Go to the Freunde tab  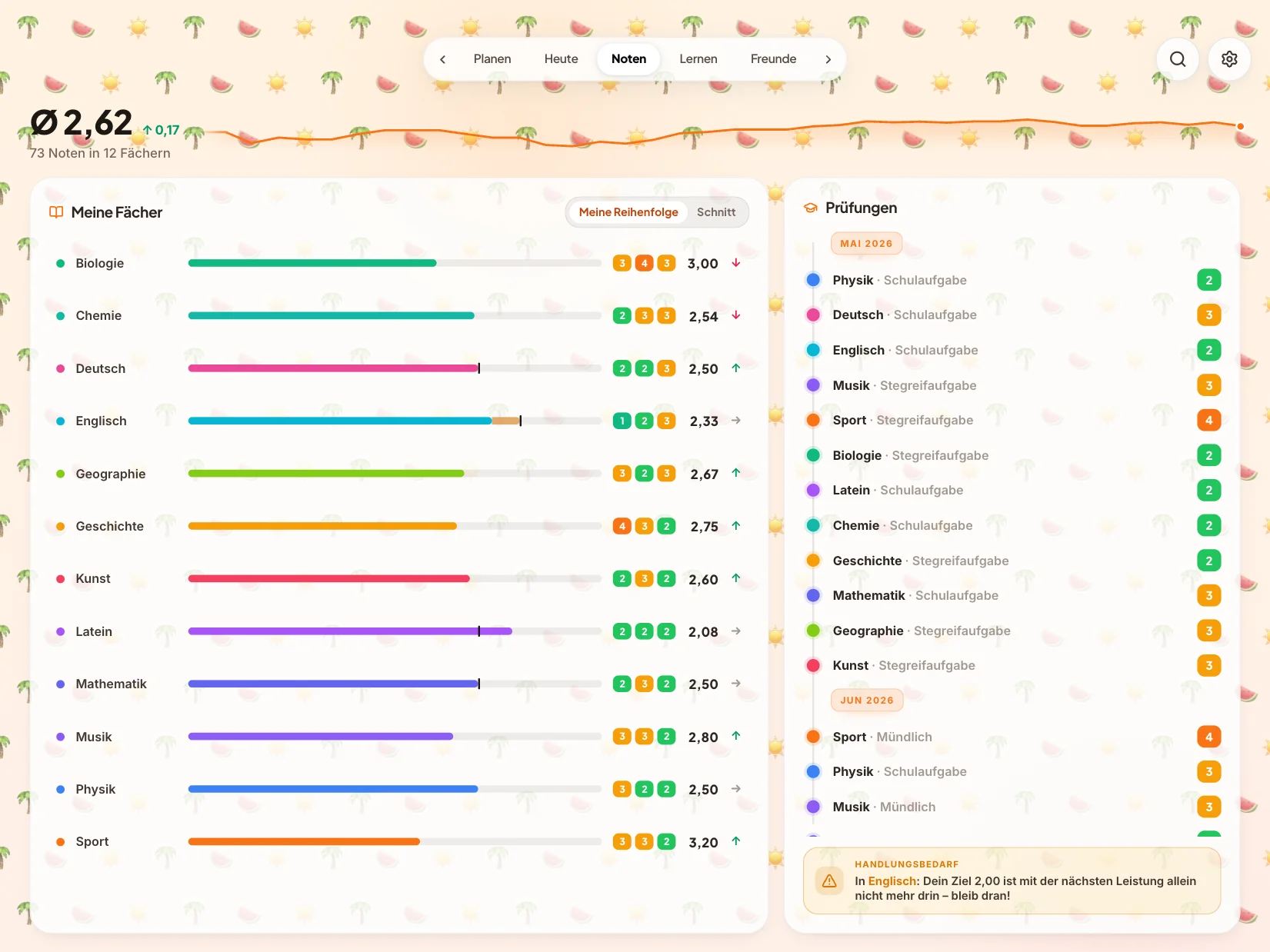click(x=773, y=59)
